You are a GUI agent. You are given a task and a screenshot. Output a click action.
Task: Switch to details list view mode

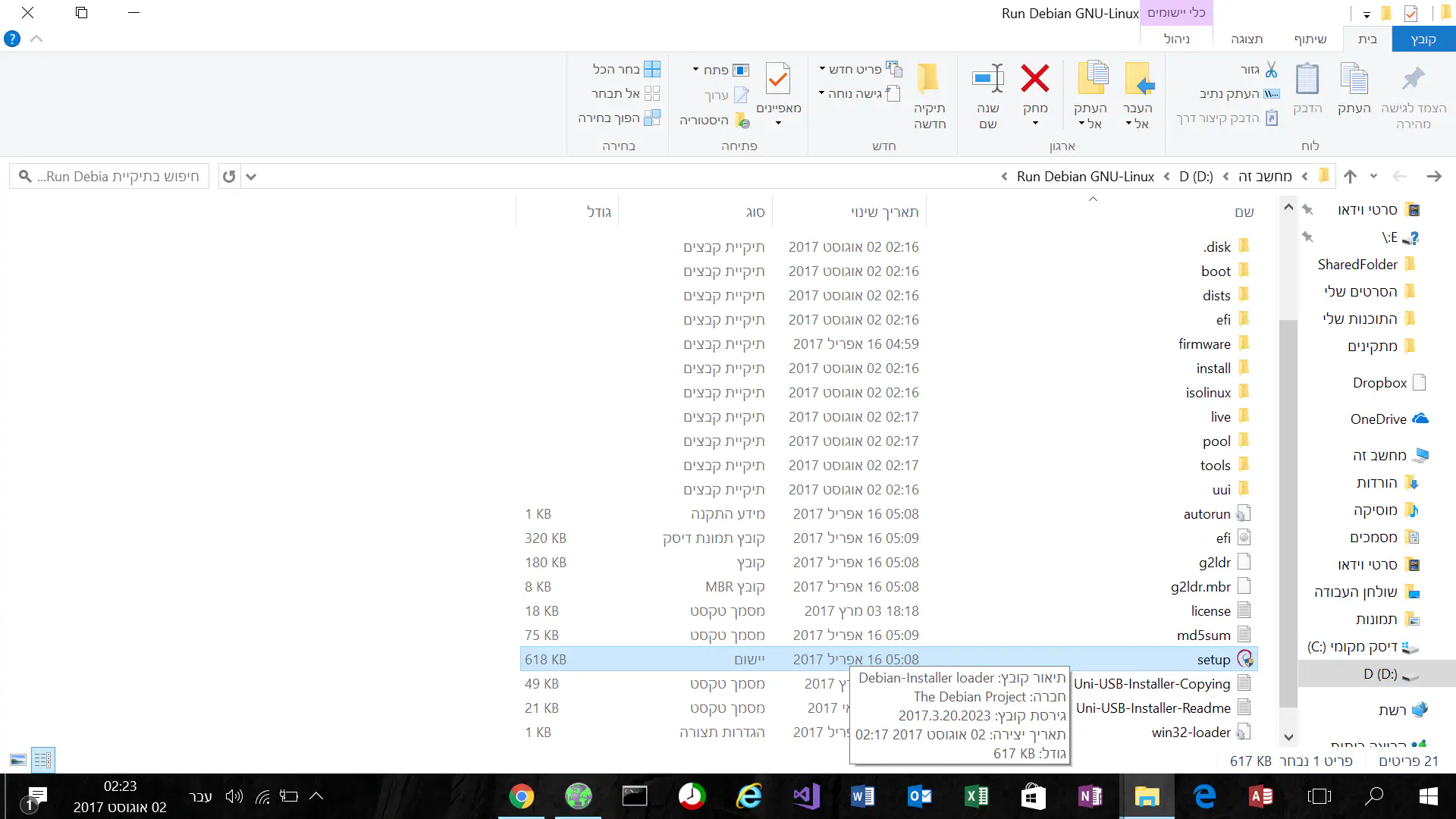click(42, 760)
